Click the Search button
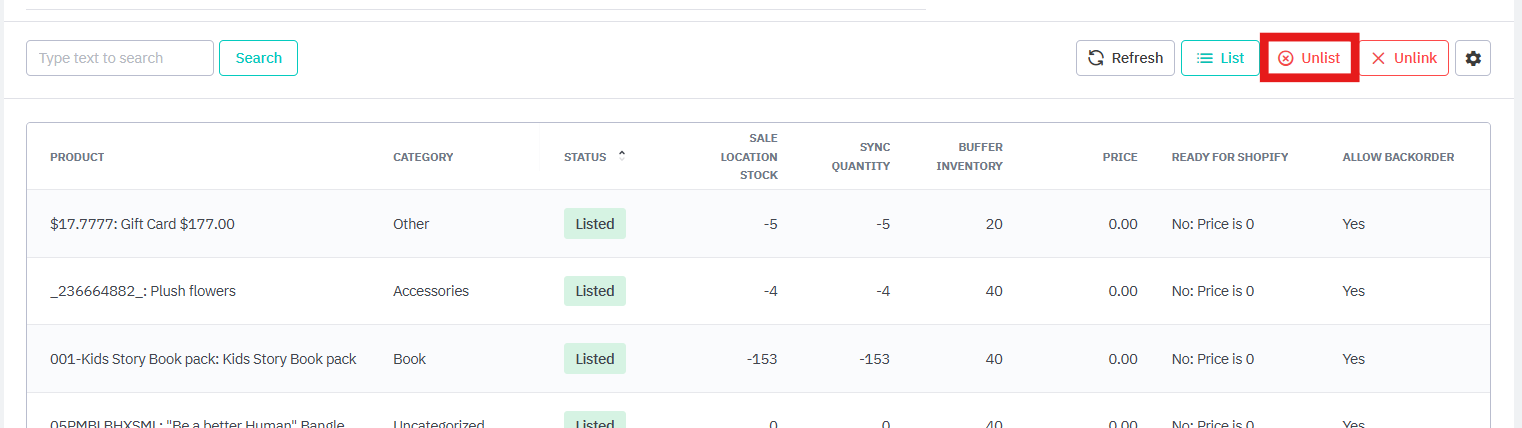The height and width of the screenshot is (428, 1522). tap(258, 58)
